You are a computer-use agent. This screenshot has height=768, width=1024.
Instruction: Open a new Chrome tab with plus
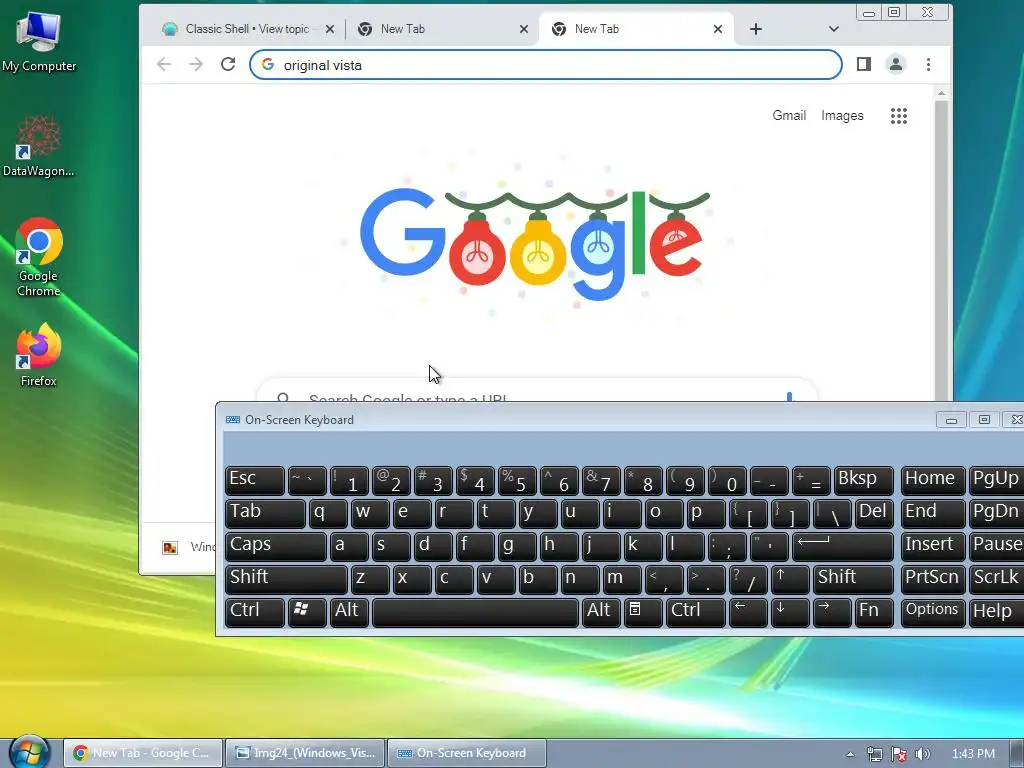(x=756, y=29)
